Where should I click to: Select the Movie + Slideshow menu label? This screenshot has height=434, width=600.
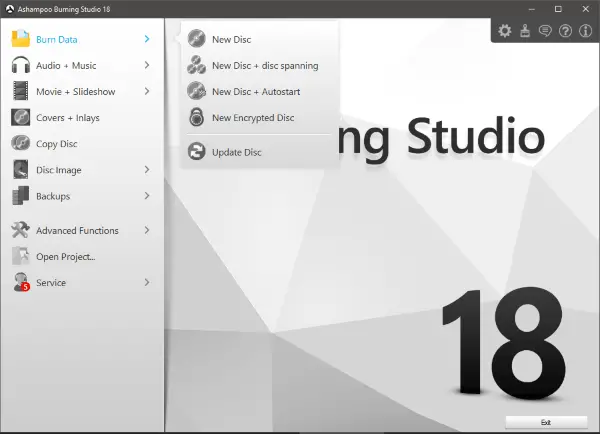point(76,91)
